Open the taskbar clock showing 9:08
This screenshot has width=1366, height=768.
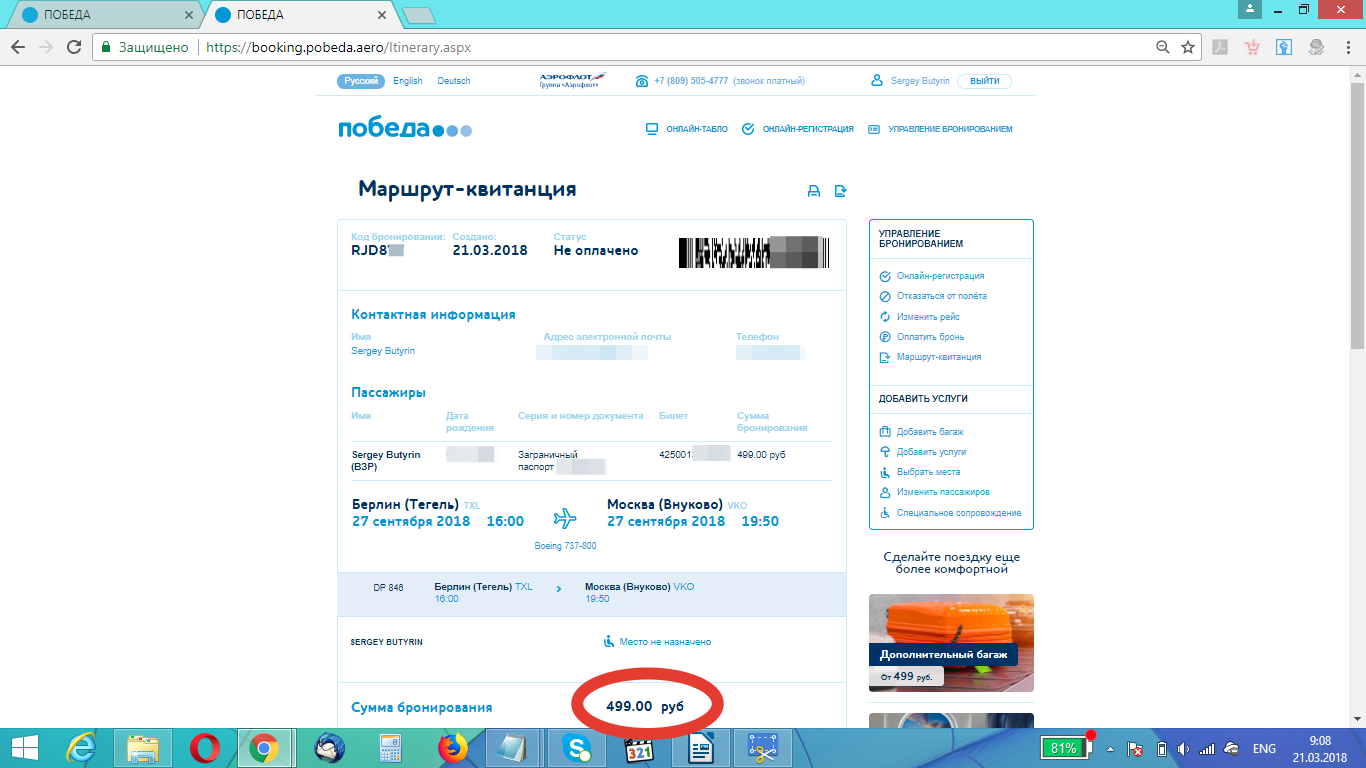(1320, 748)
